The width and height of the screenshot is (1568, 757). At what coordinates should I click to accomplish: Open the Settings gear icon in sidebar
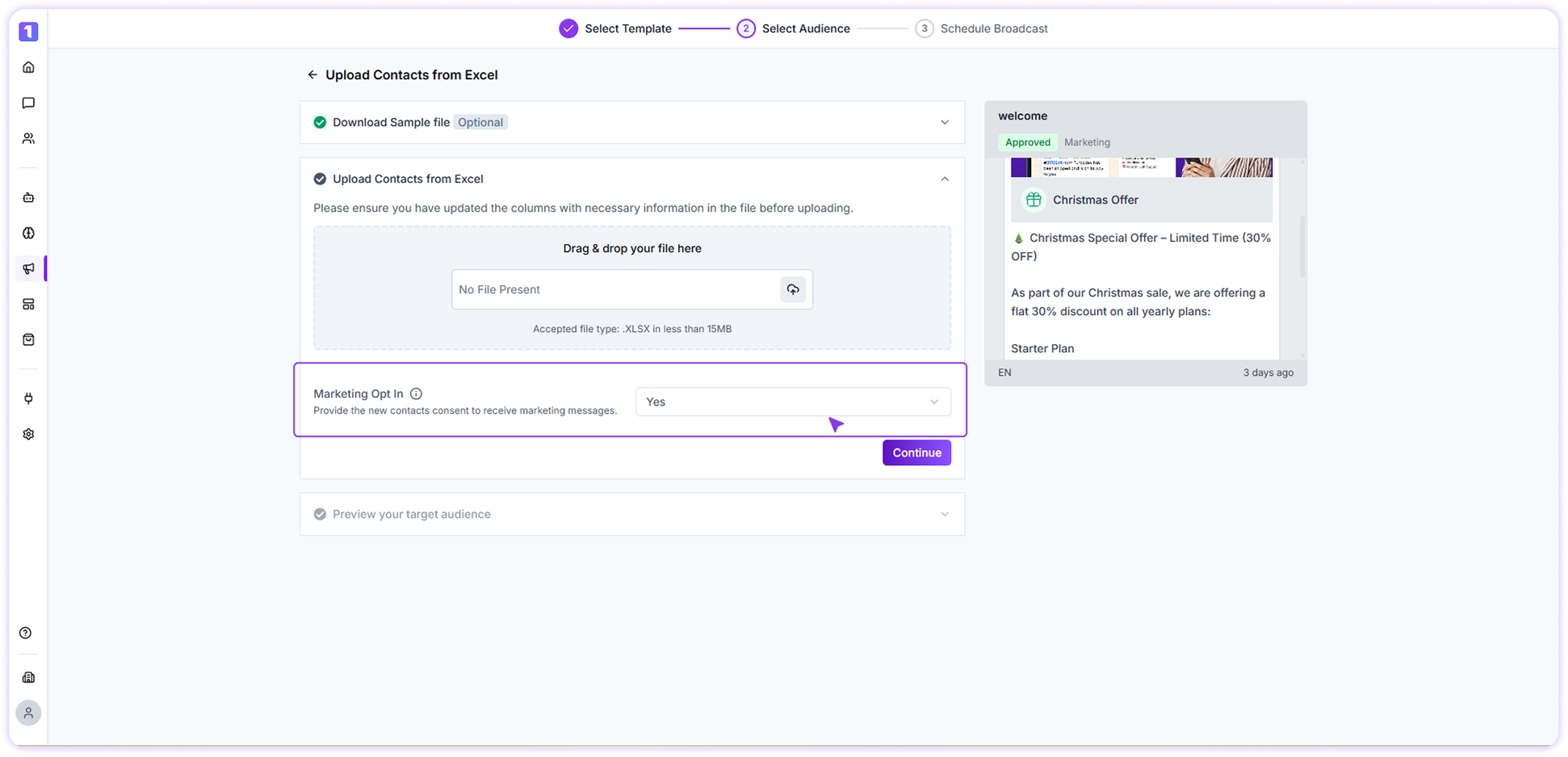pos(28,434)
